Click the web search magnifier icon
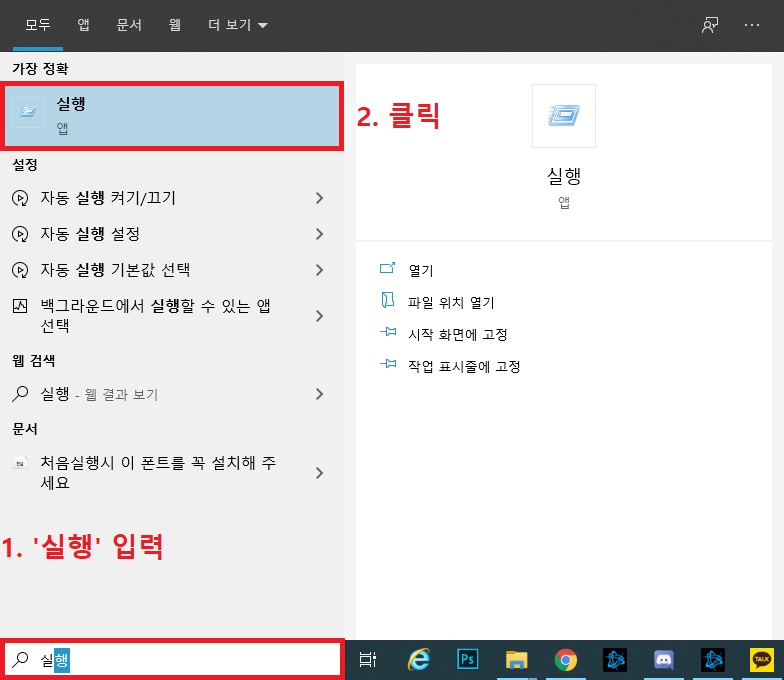 [x=20, y=394]
